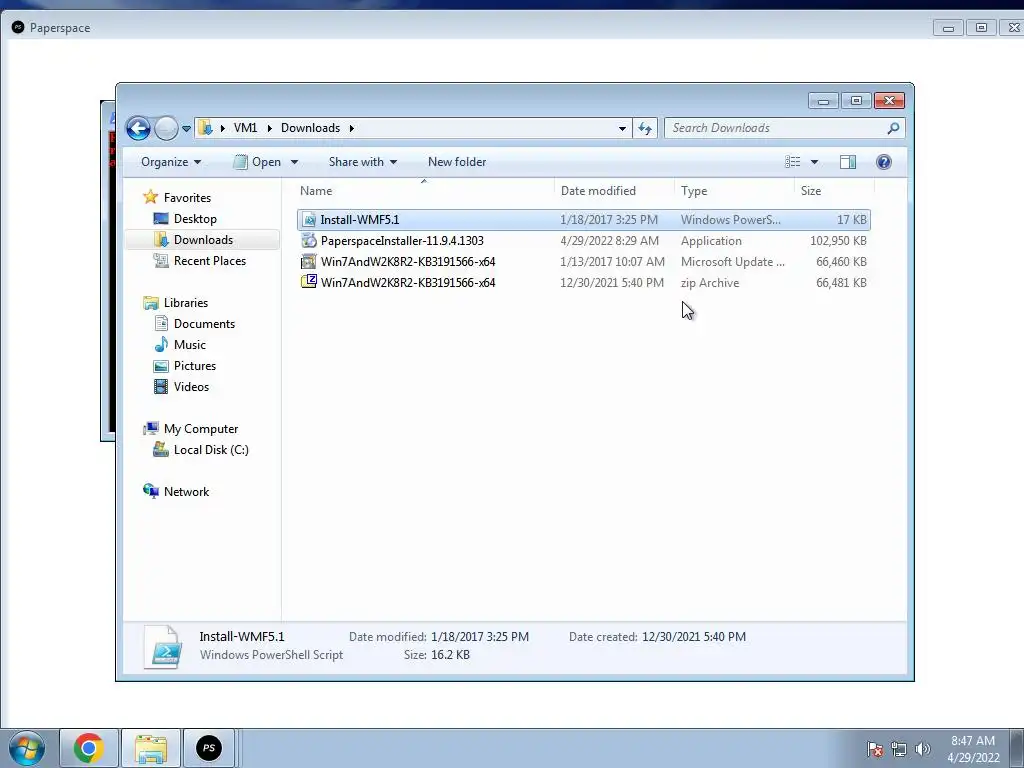Image resolution: width=1024 pixels, height=768 pixels.
Task: Click the Music note icon
Action: coord(161,344)
